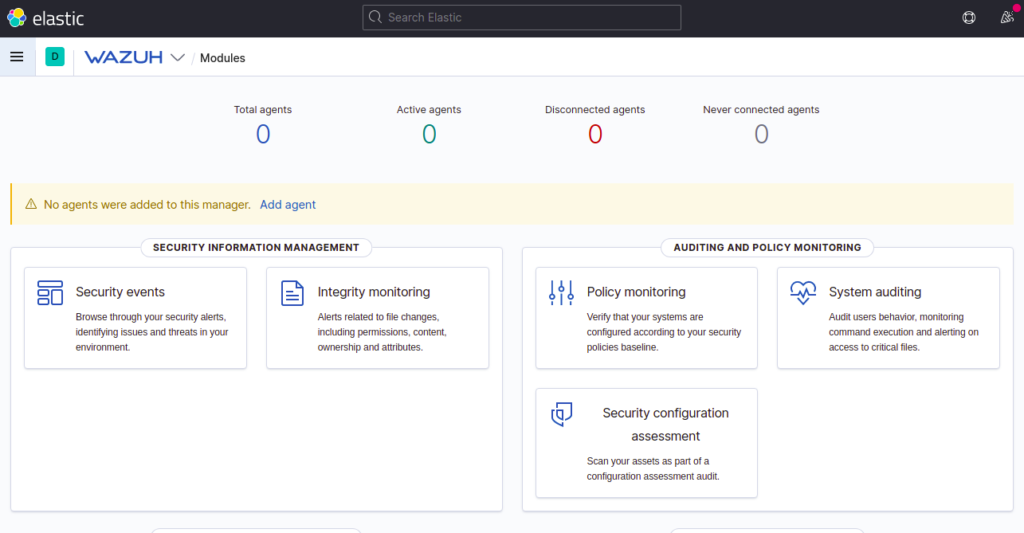Click the 'Active agents' label

click(x=429, y=110)
